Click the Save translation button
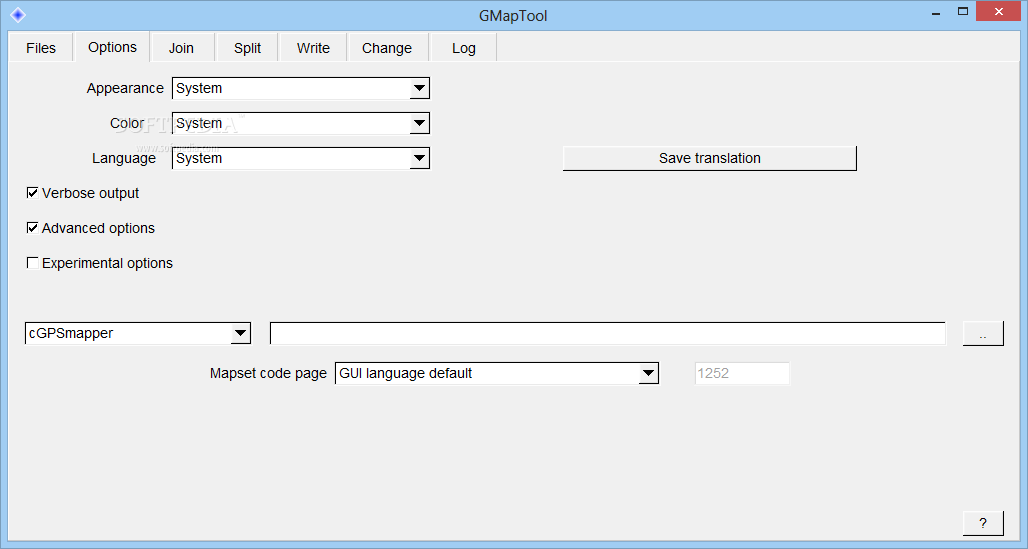 [709, 158]
